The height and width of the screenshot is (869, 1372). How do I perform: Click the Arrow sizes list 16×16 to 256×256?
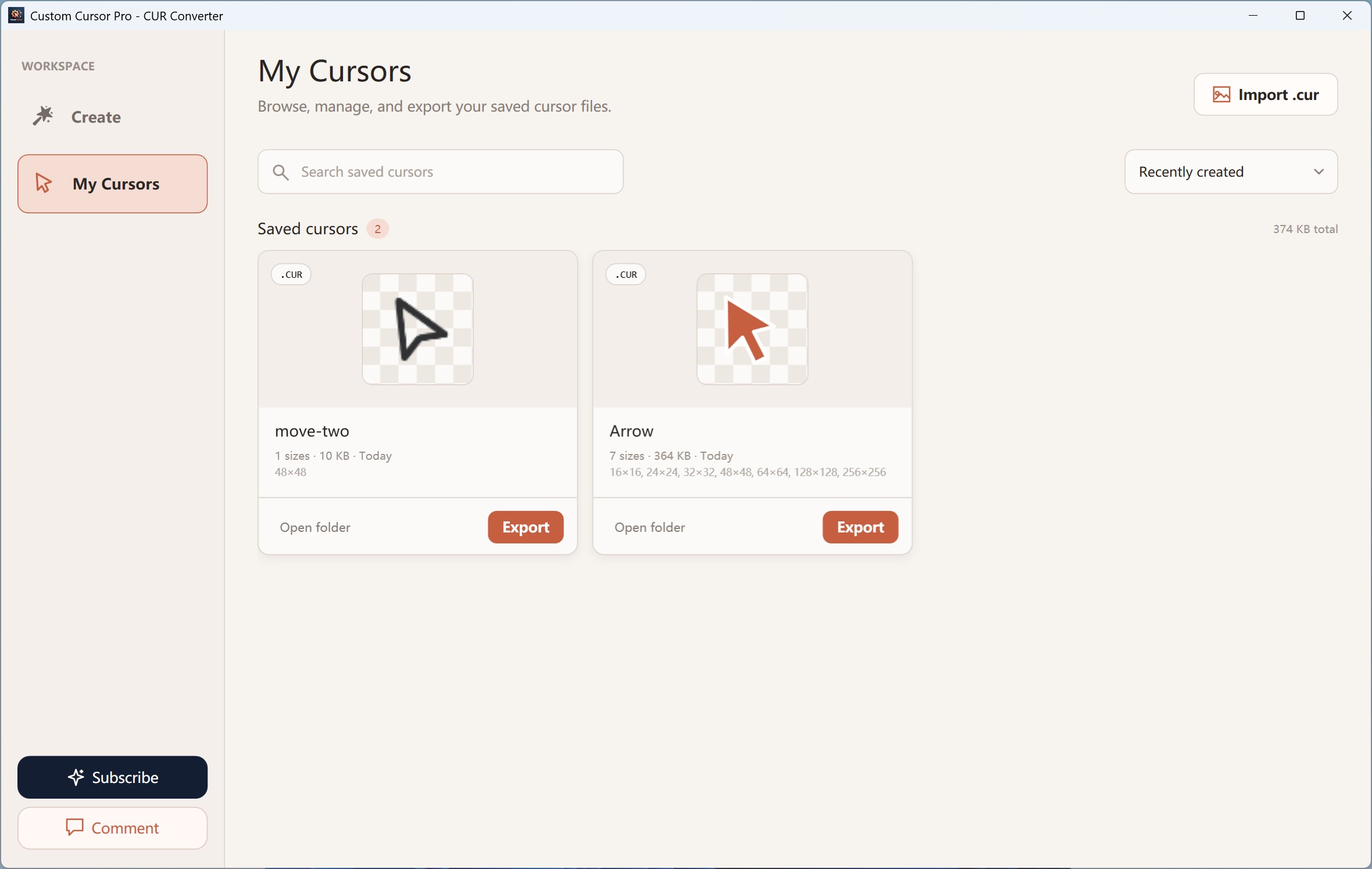click(748, 472)
